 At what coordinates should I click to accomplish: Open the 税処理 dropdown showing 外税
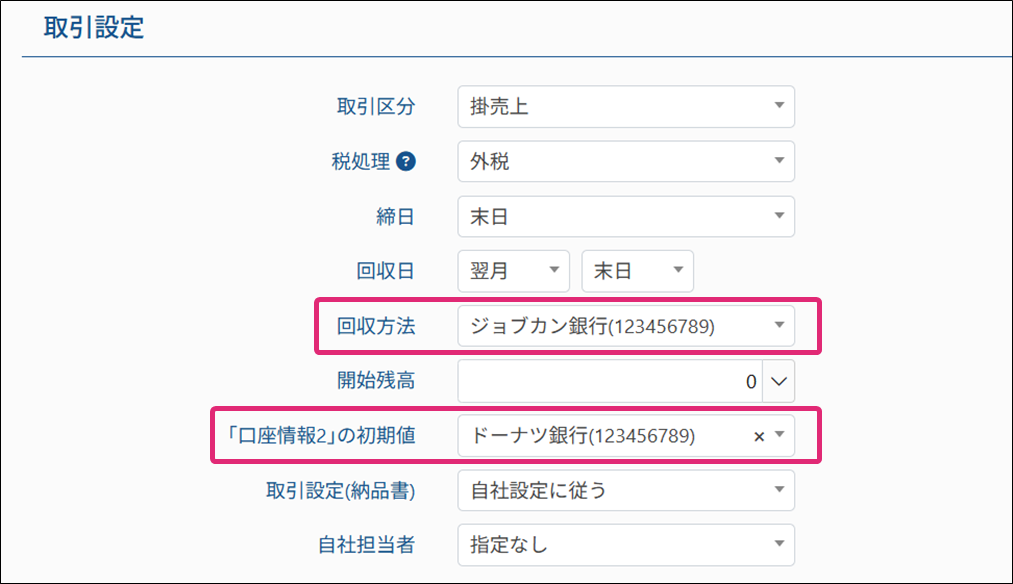625,162
